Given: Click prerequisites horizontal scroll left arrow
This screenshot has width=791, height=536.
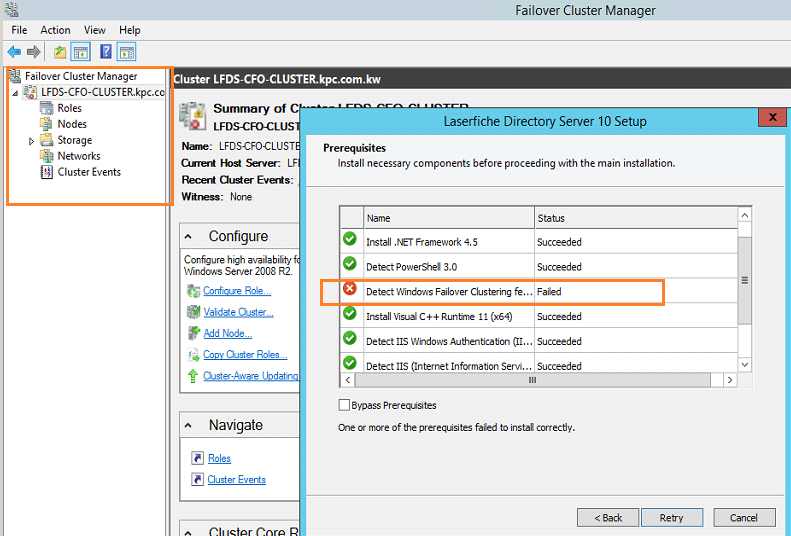Looking at the screenshot, I should click(348, 380).
